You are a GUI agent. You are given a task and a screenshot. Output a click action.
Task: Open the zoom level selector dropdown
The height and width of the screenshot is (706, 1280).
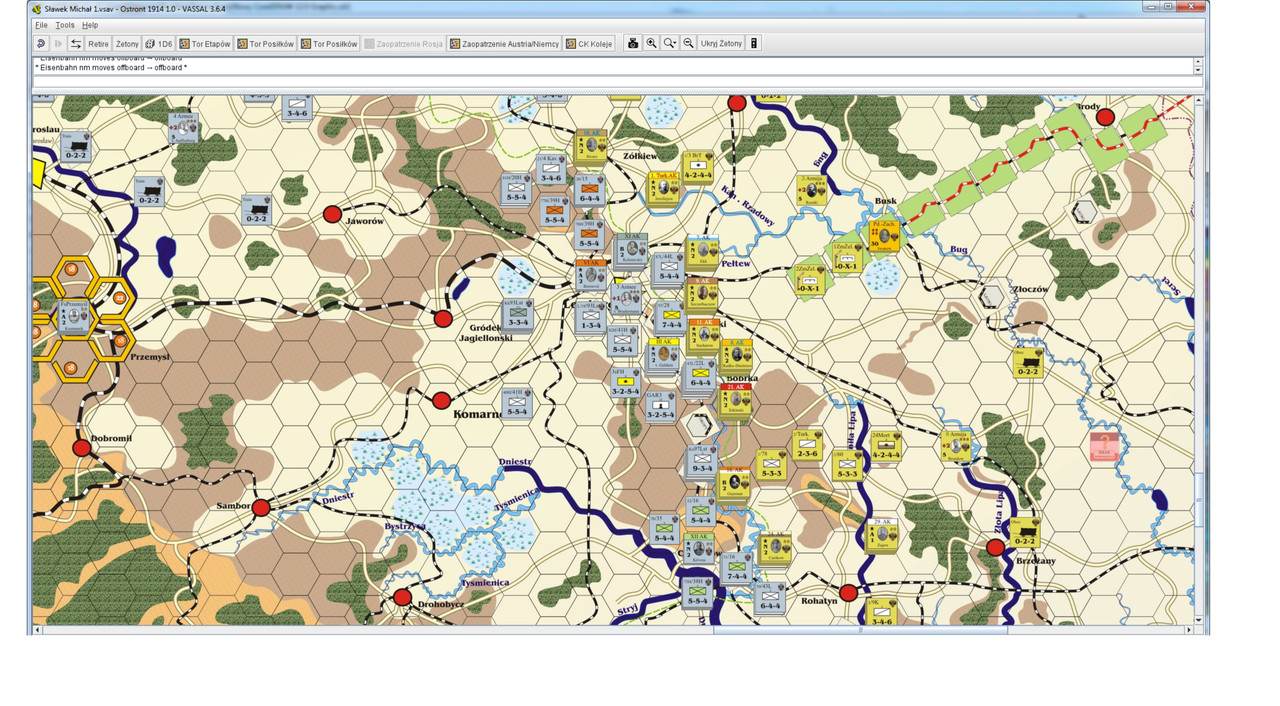(670, 44)
